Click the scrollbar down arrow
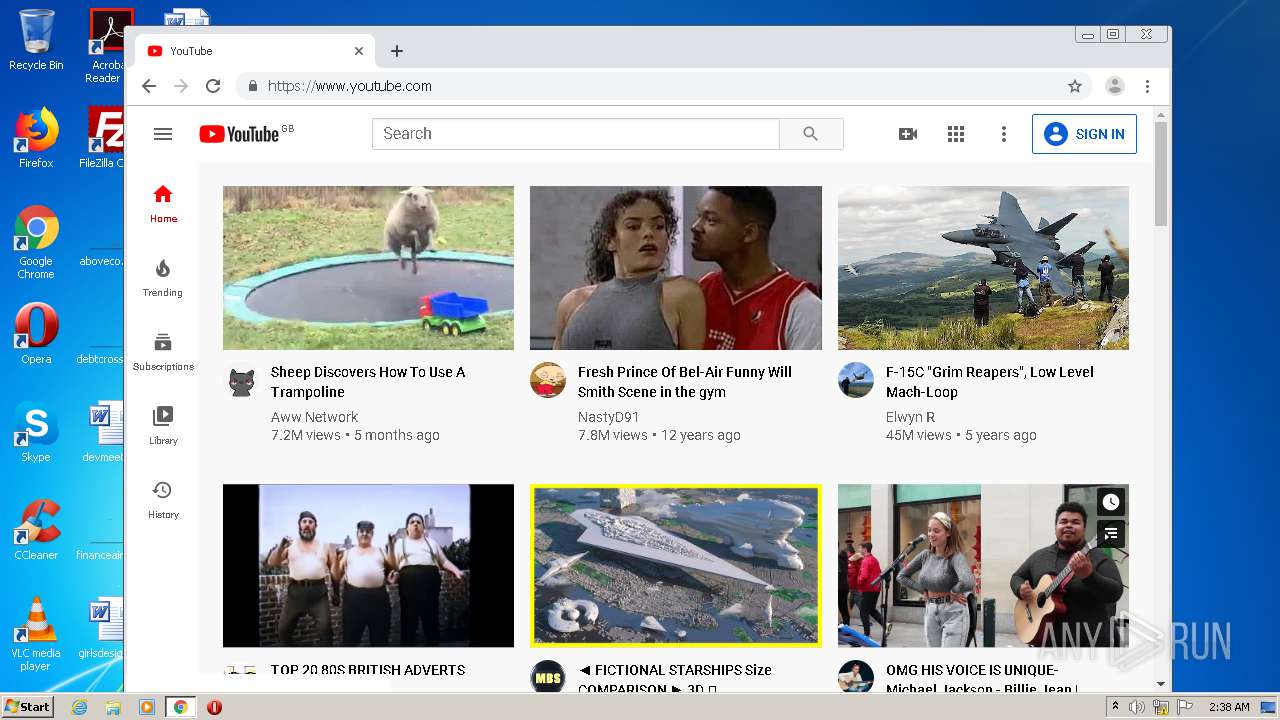The width and height of the screenshot is (1280, 720). click(1161, 685)
